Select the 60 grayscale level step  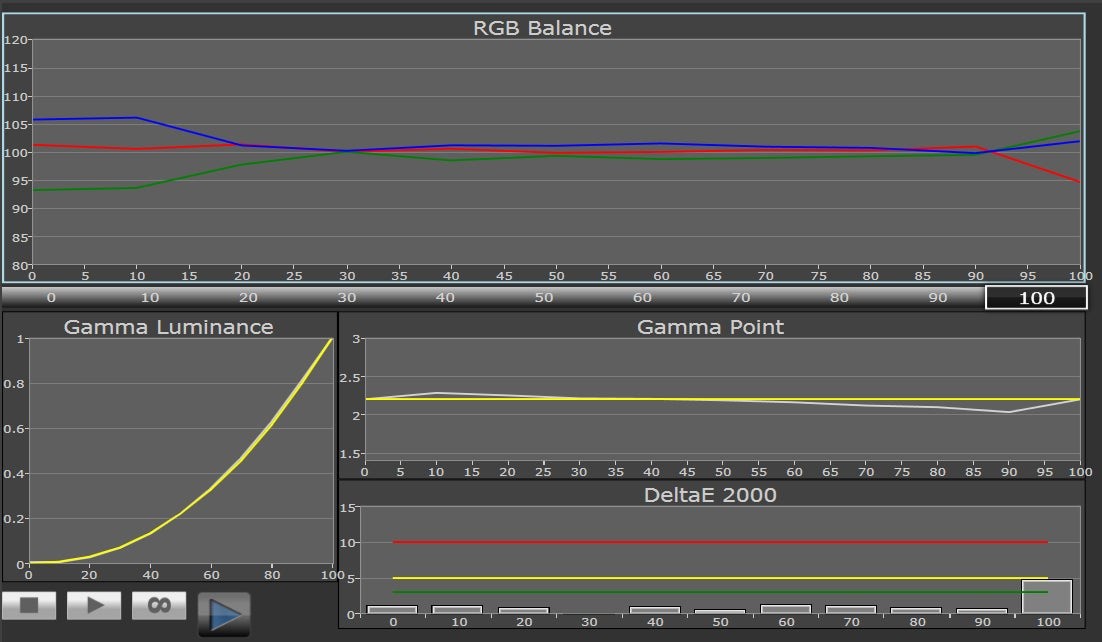(x=642, y=298)
